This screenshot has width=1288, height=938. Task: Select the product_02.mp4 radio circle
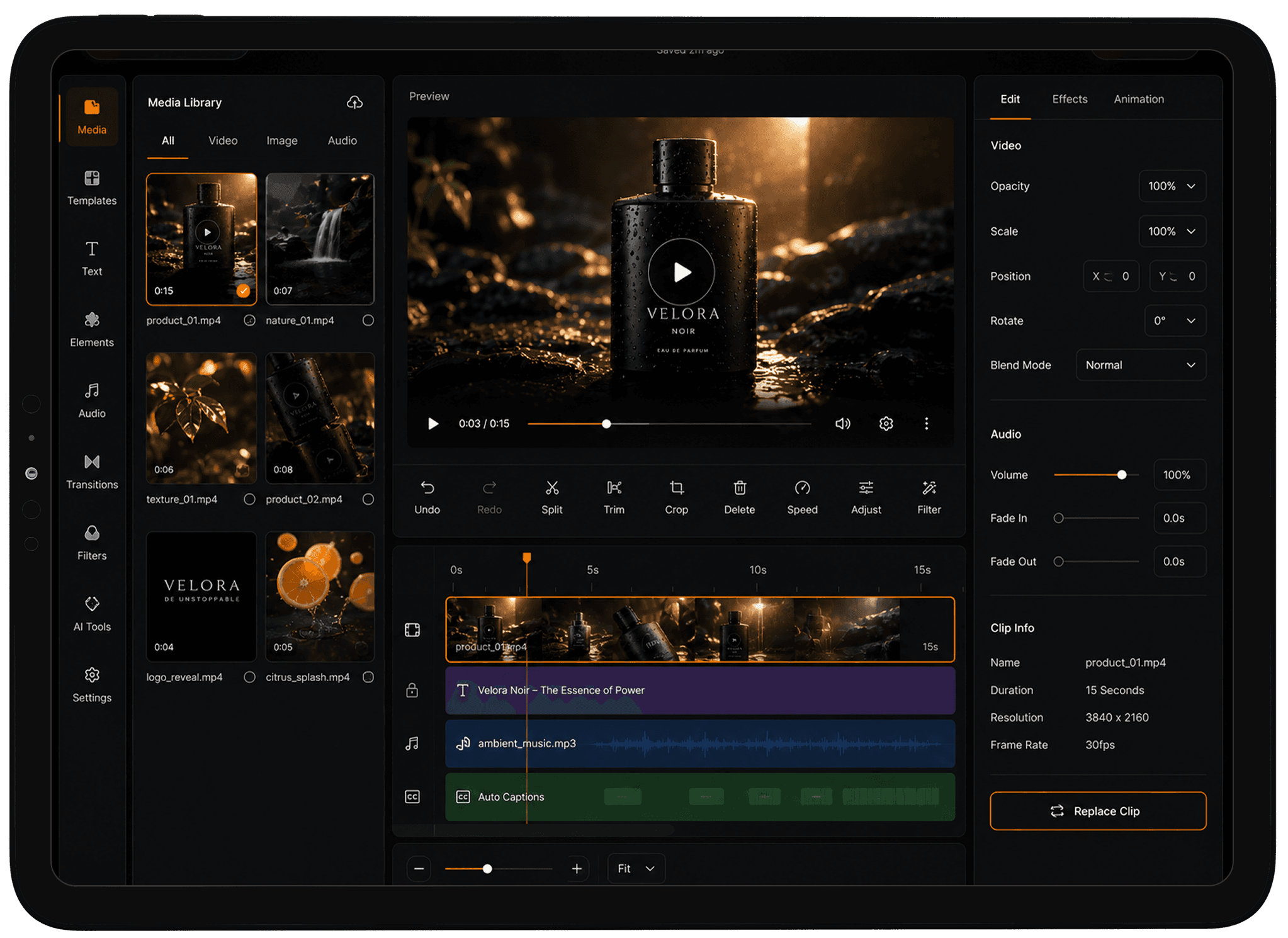pyautogui.click(x=368, y=499)
